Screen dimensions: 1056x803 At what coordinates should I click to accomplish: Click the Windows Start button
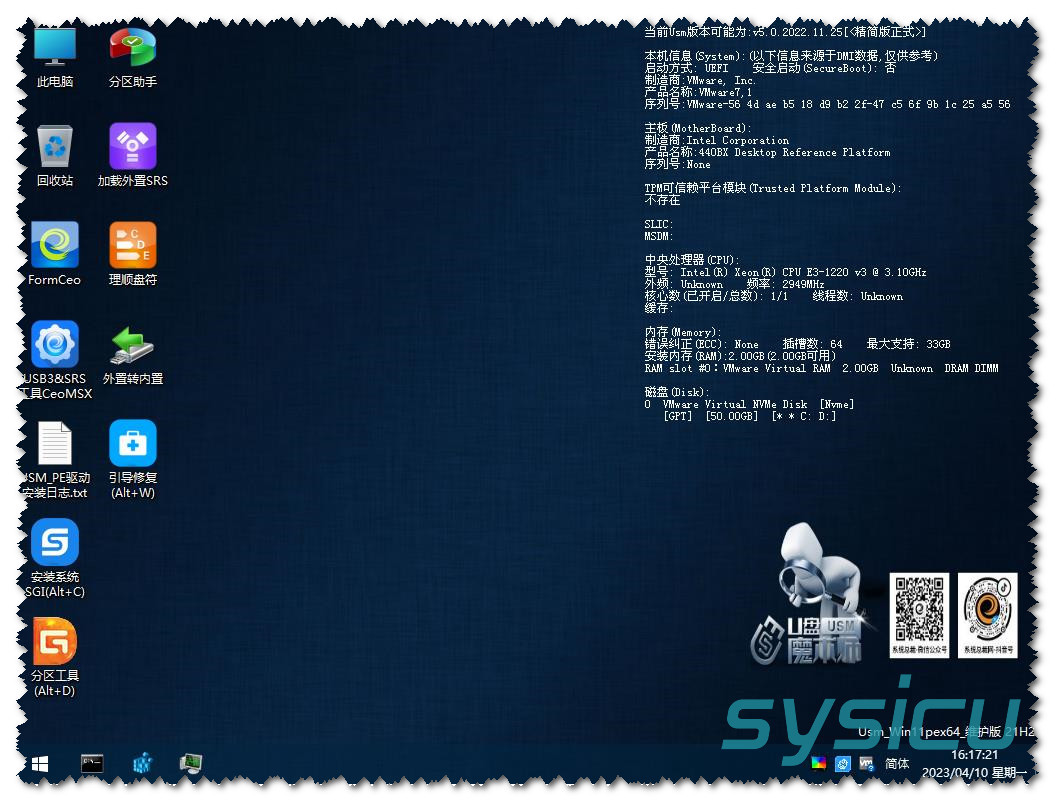[x=40, y=764]
